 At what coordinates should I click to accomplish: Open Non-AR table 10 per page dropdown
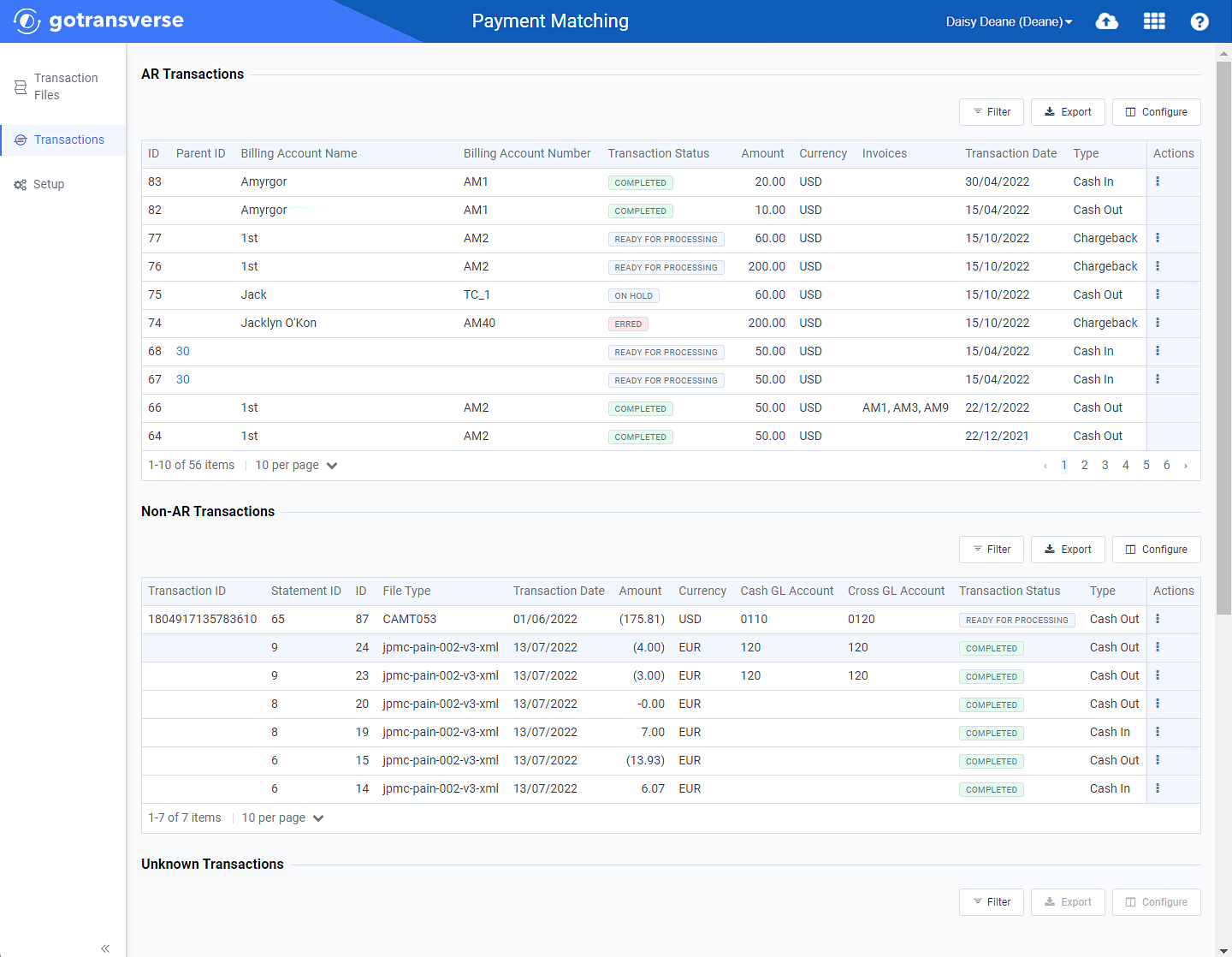(282, 817)
